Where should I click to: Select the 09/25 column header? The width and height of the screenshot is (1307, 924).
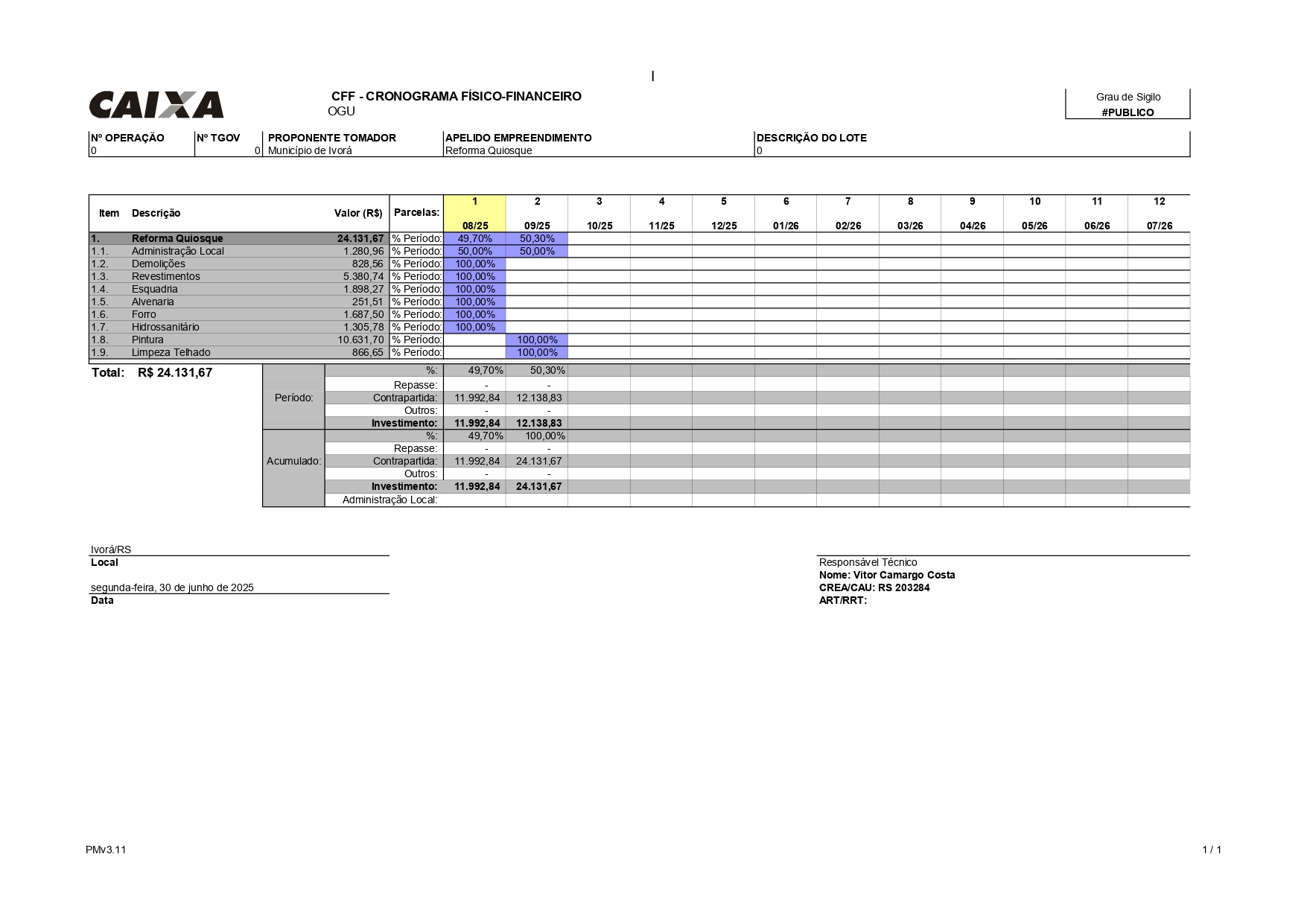point(537,226)
